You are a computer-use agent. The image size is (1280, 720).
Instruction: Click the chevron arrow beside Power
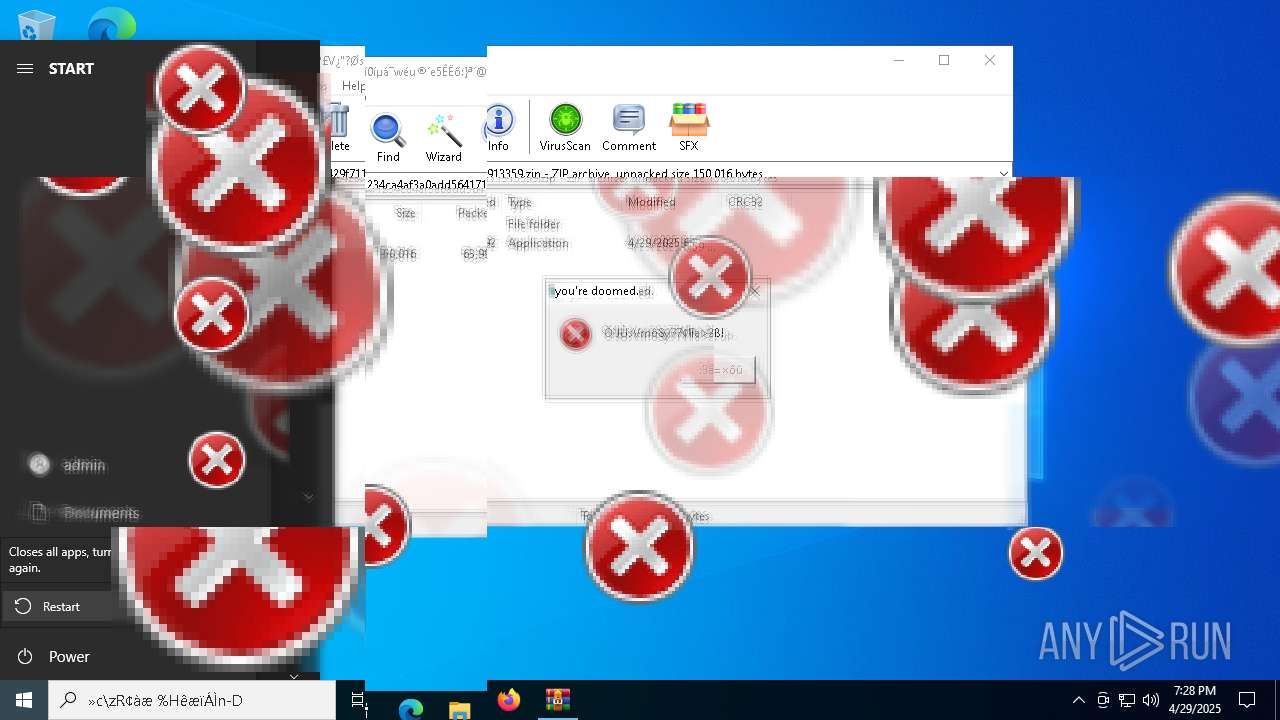[x=294, y=676]
